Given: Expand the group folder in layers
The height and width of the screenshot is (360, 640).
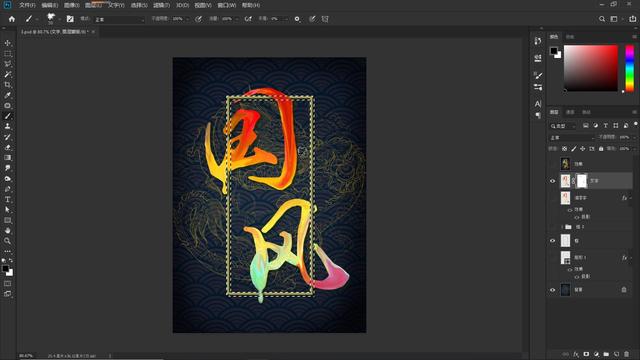Looking at the screenshot, I should (x=562, y=227).
